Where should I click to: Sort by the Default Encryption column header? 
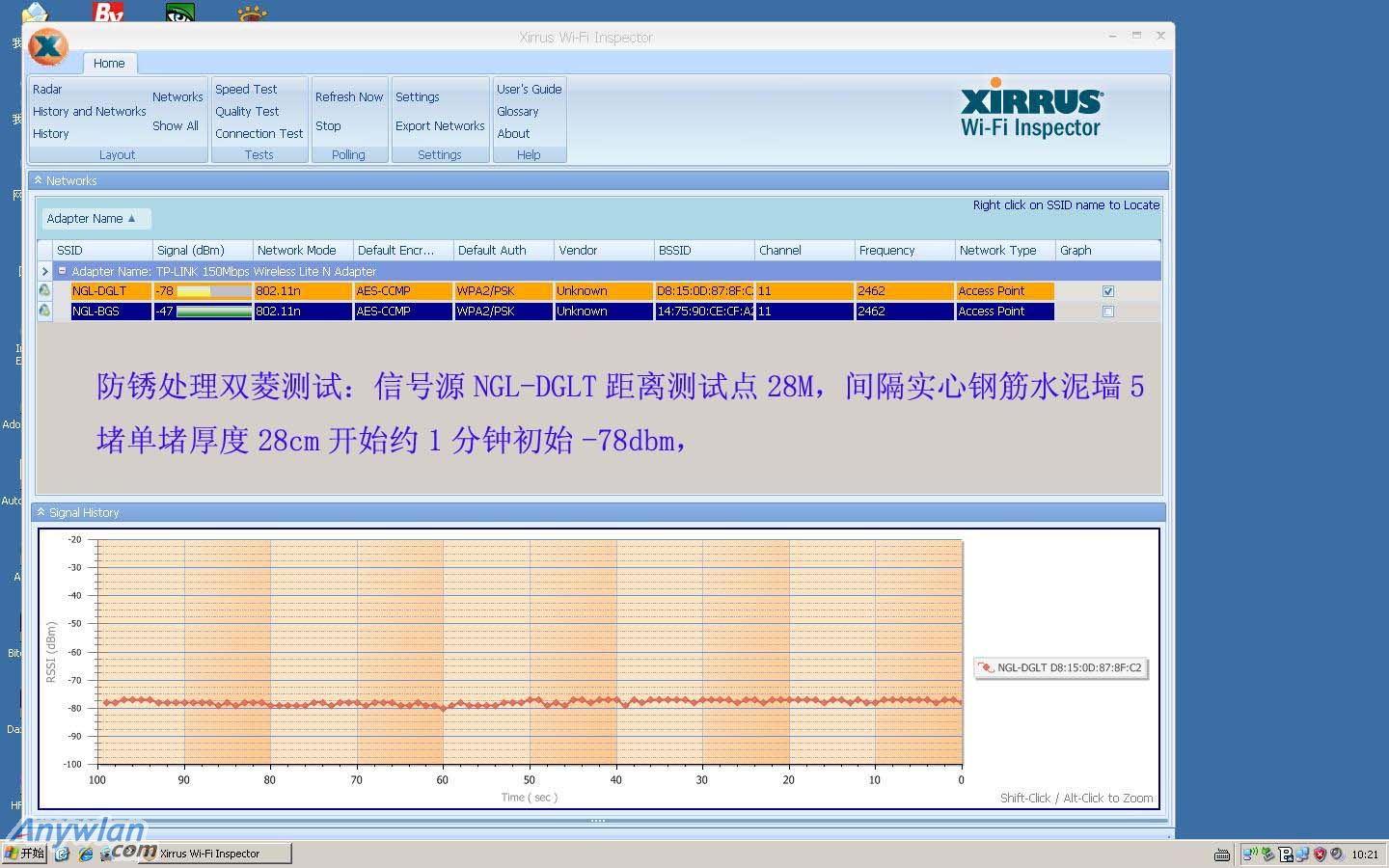403,251
